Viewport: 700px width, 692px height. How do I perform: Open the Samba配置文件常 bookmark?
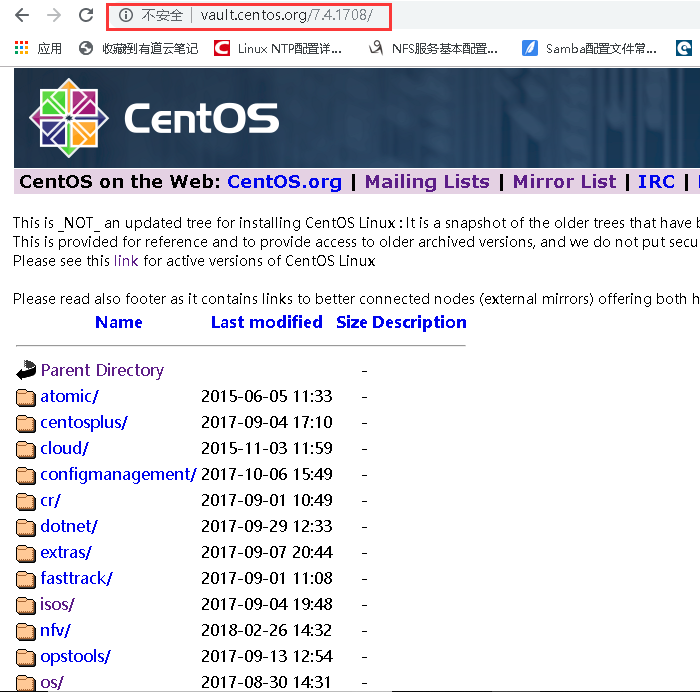click(589, 48)
